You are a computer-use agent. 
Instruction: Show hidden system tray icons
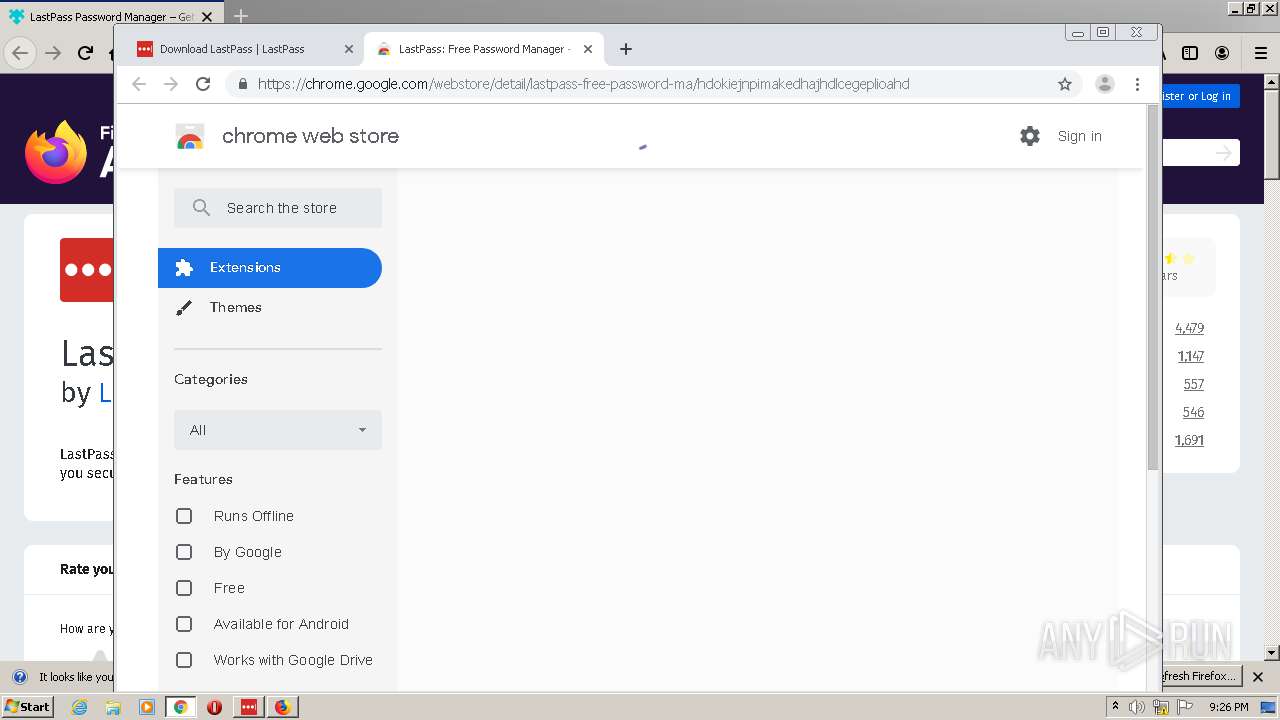coord(1115,707)
